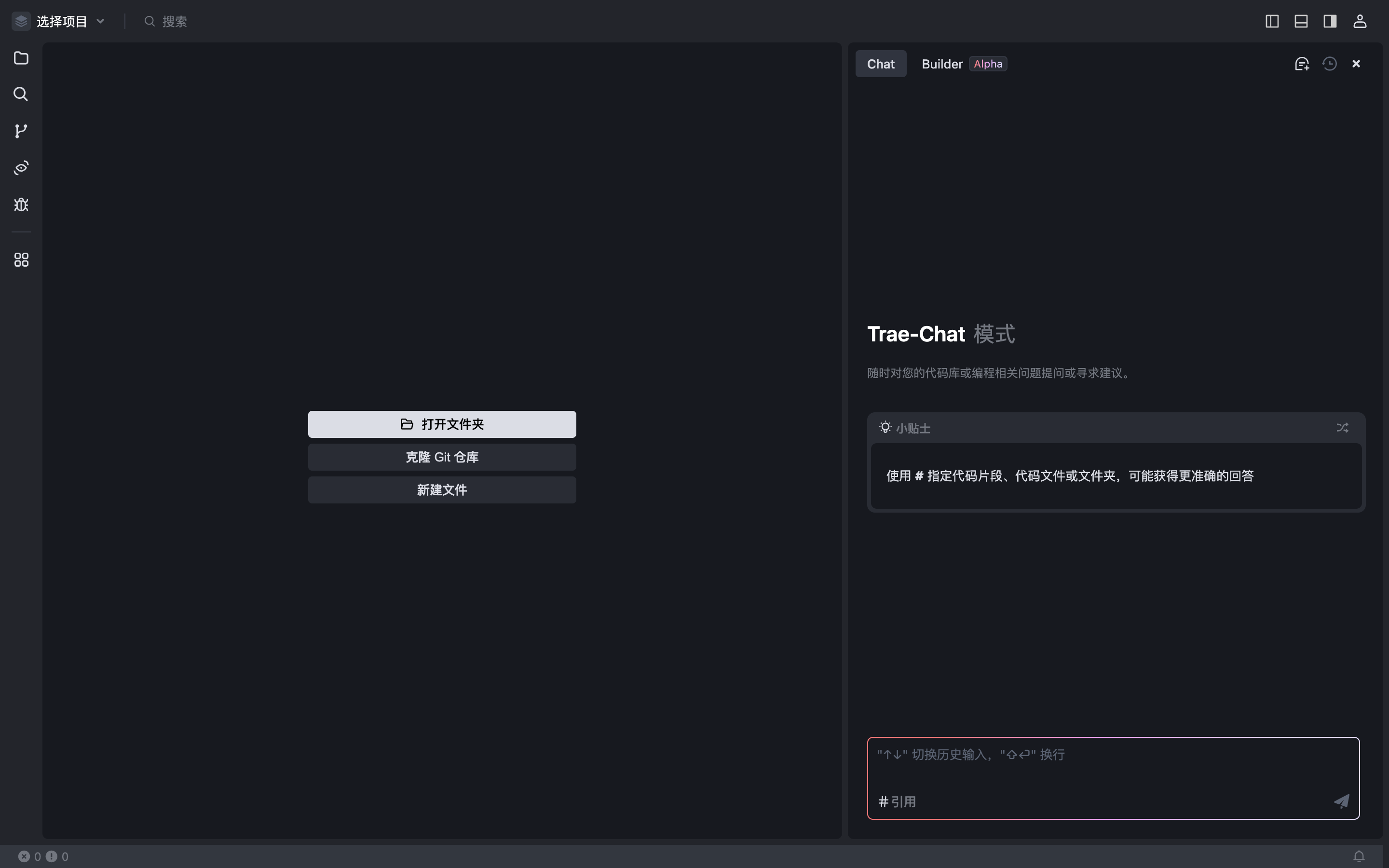This screenshot has width=1389, height=868.
Task: Open the user account menu
Action: (x=1360, y=21)
